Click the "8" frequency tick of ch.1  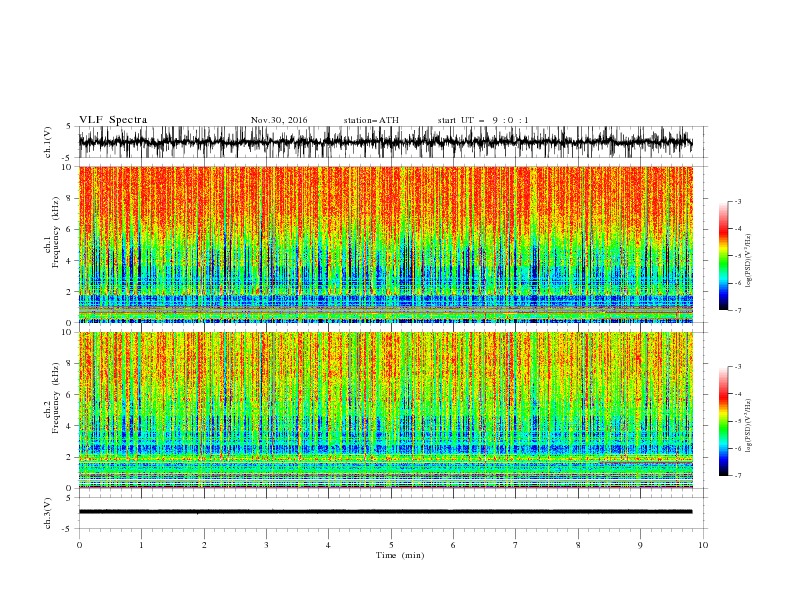70,198
